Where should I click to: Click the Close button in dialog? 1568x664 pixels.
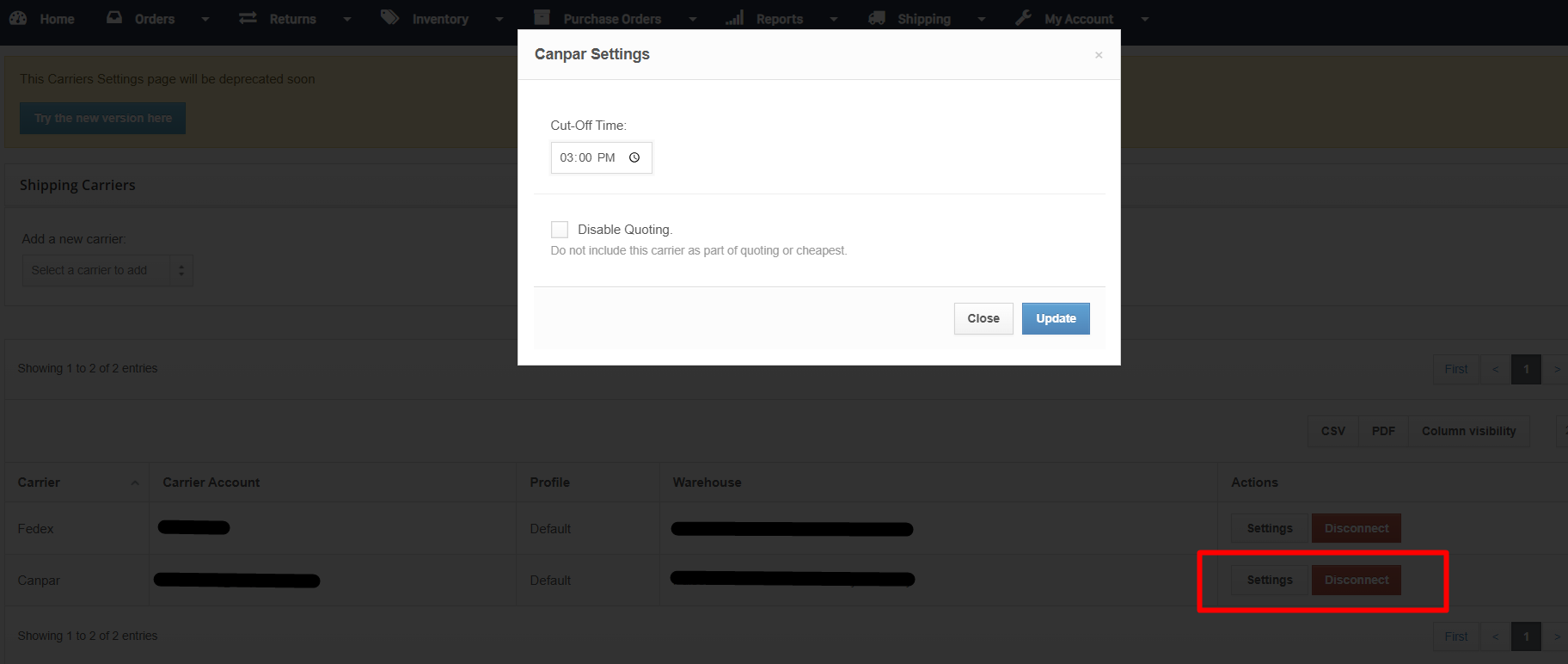tap(983, 318)
